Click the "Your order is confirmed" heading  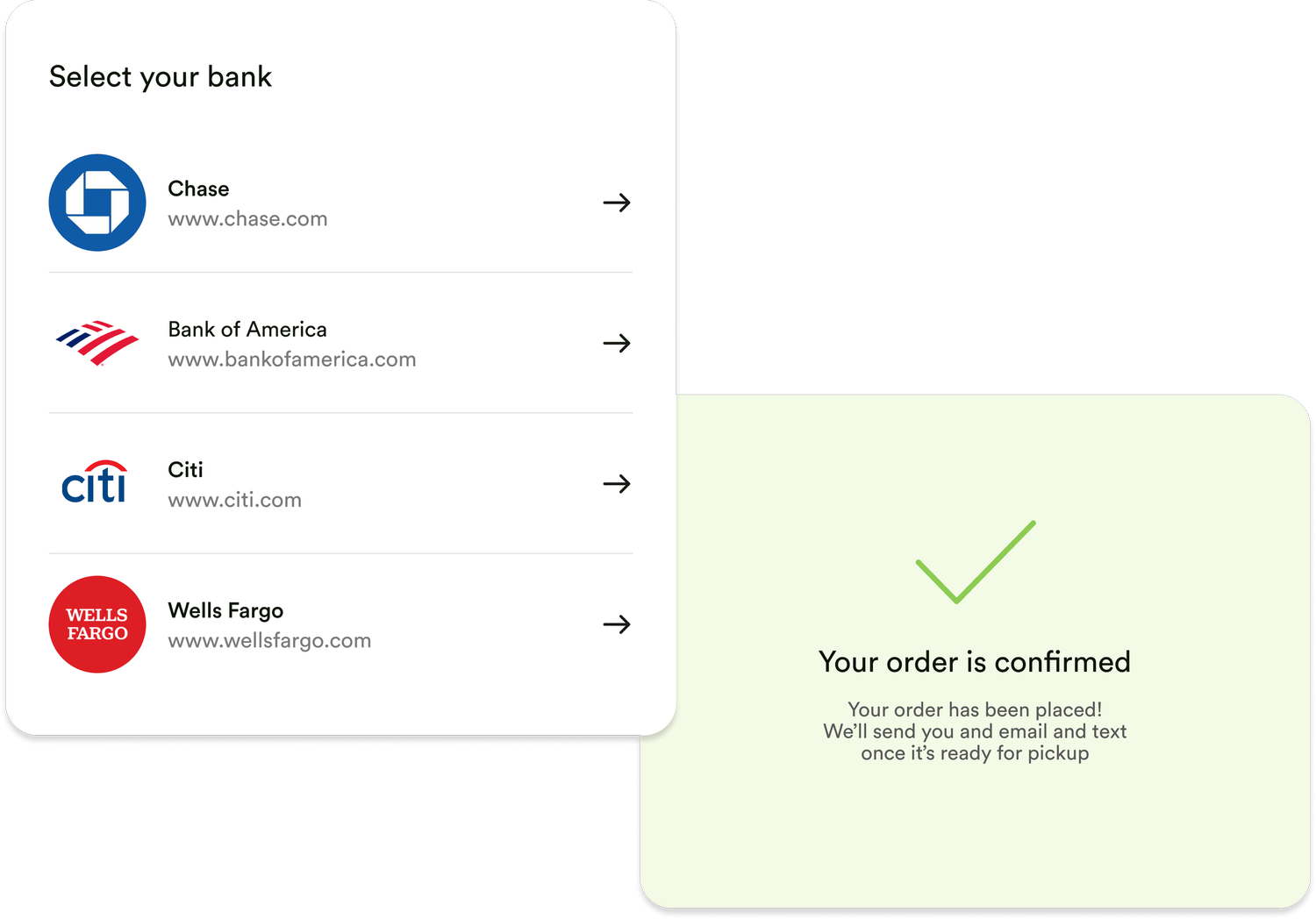974,662
